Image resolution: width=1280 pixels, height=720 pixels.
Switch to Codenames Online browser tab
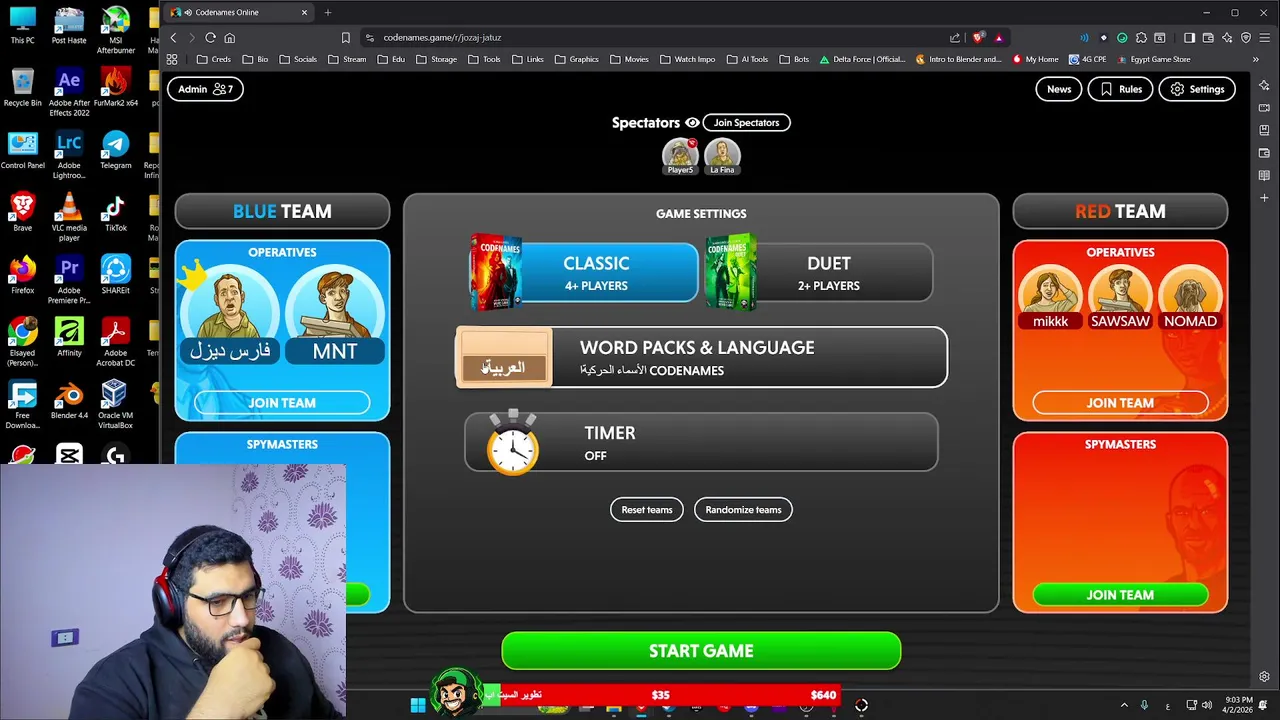click(239, 12)
